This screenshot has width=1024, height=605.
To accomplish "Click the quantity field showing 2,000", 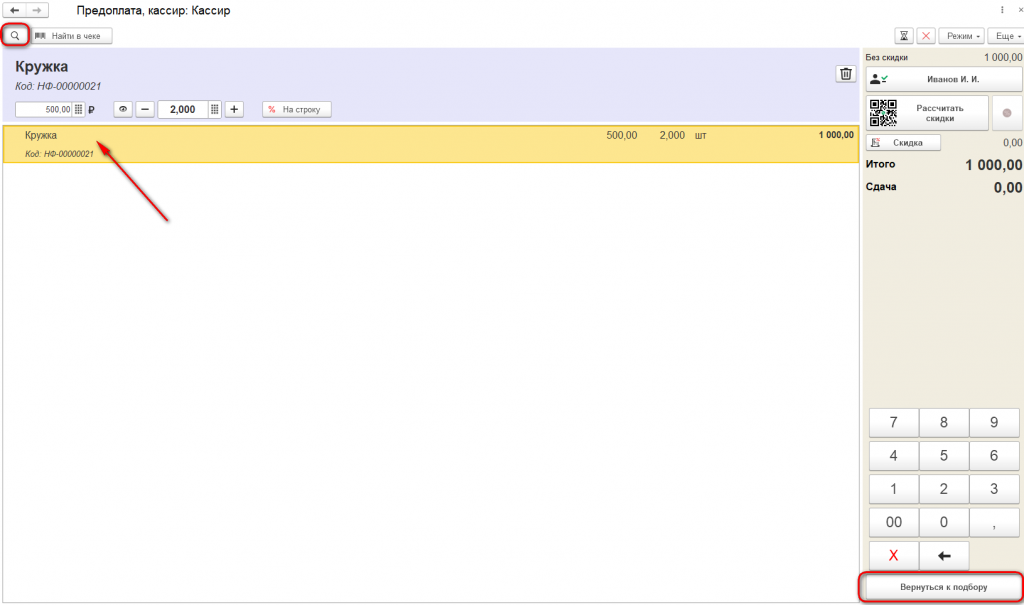I will point(183,110).
